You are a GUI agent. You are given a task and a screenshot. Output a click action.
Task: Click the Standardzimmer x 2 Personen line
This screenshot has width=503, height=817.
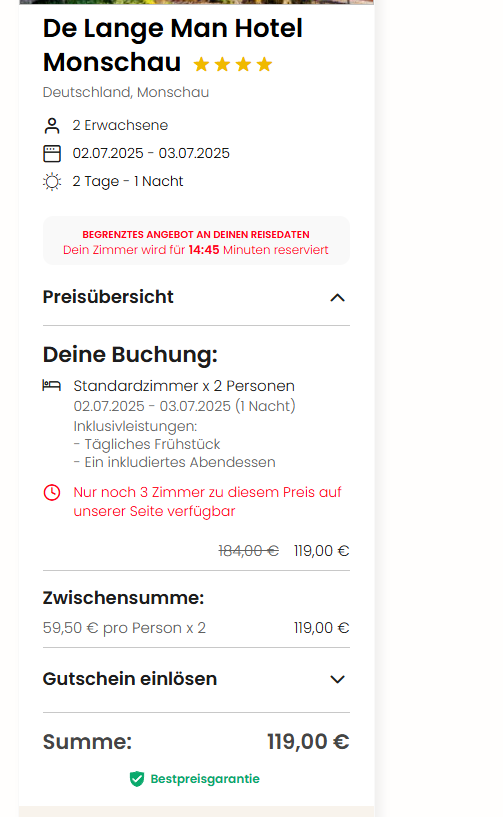pos(184,386)
